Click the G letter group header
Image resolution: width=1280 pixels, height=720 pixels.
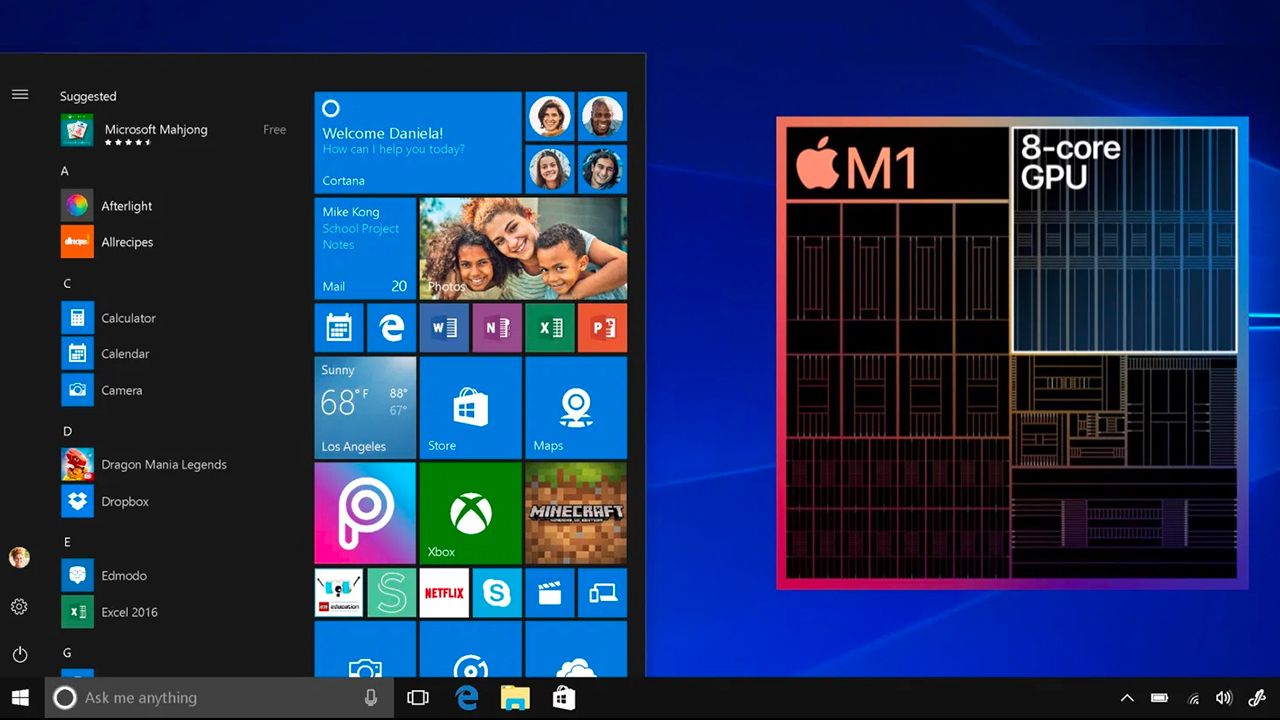[x=67, y=653]
